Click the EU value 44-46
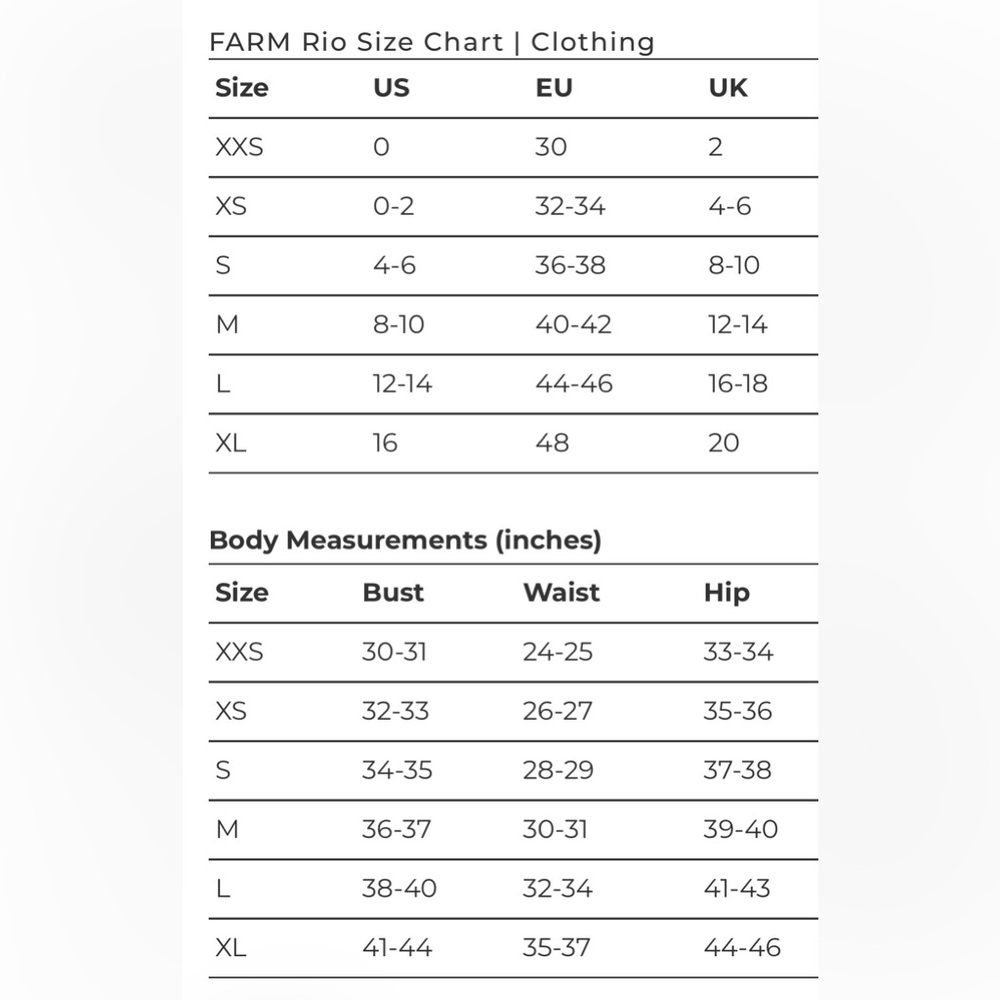The image size is (1000, 1000). [573, 384]
